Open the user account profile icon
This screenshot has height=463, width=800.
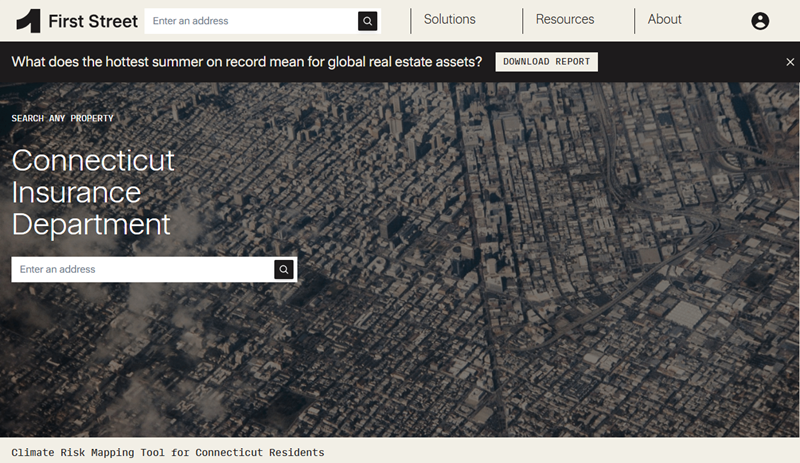pos(760,21)
